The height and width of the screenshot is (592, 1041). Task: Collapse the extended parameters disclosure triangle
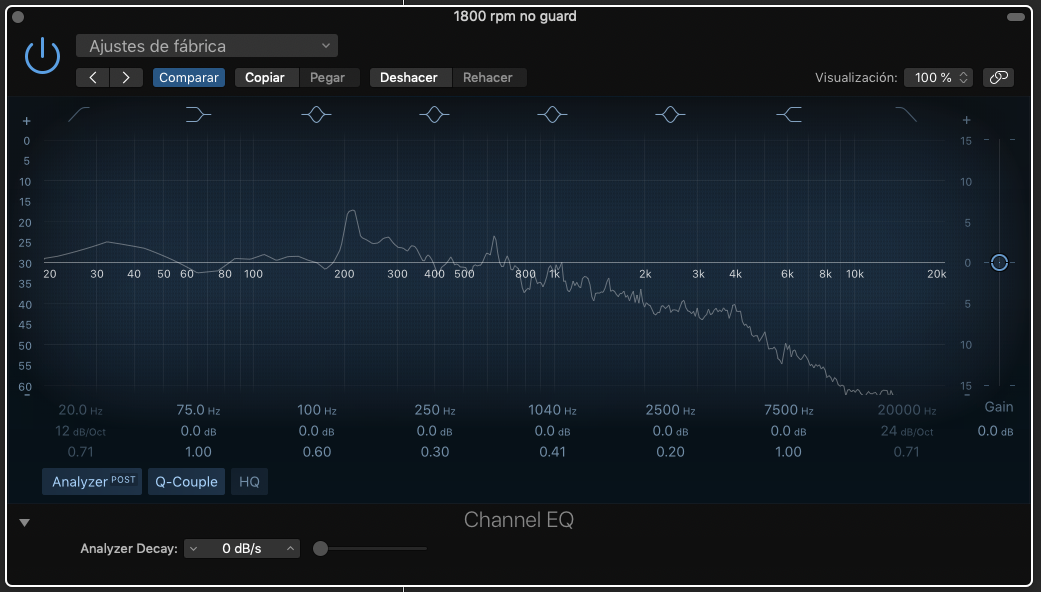tap(25, 523)
